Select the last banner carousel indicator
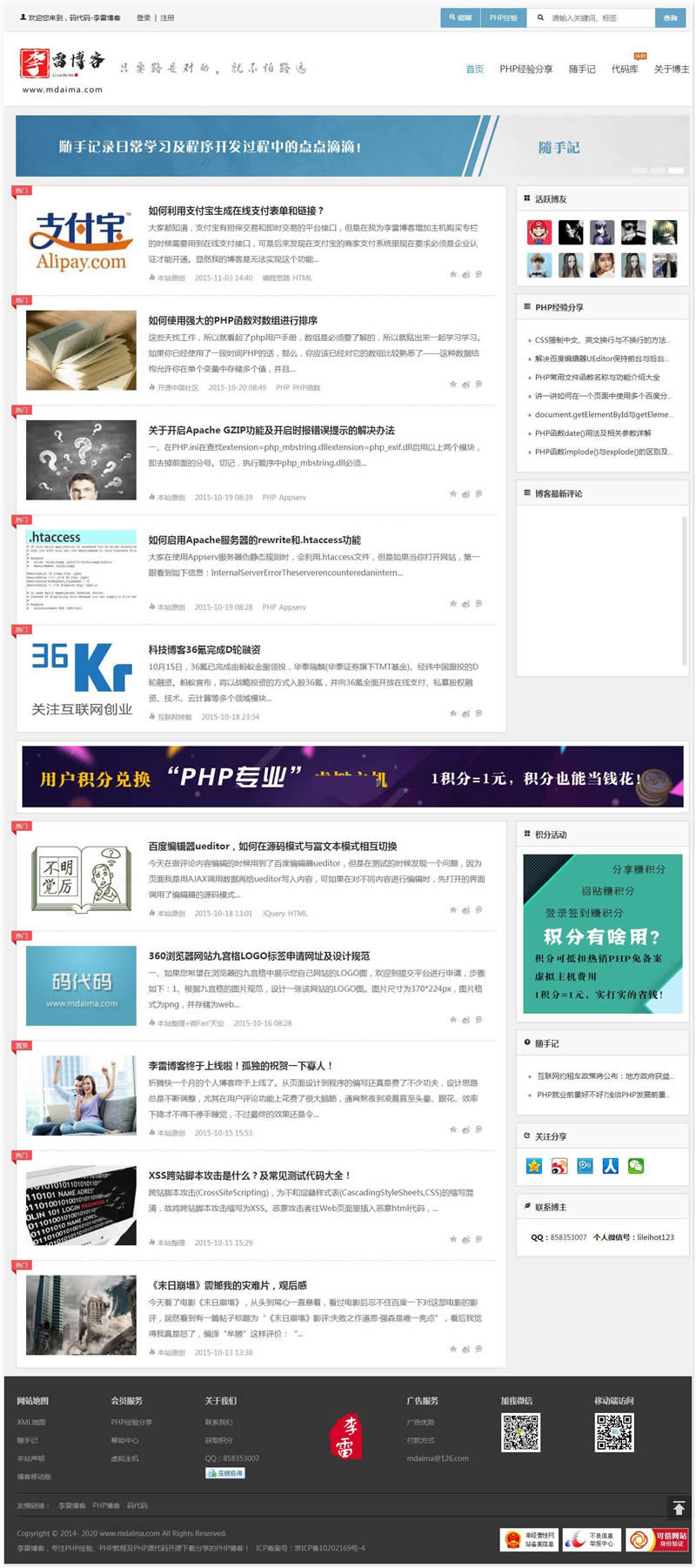Image resolution: width=696 pixels, height=1568 pixels. click(676, 171)
